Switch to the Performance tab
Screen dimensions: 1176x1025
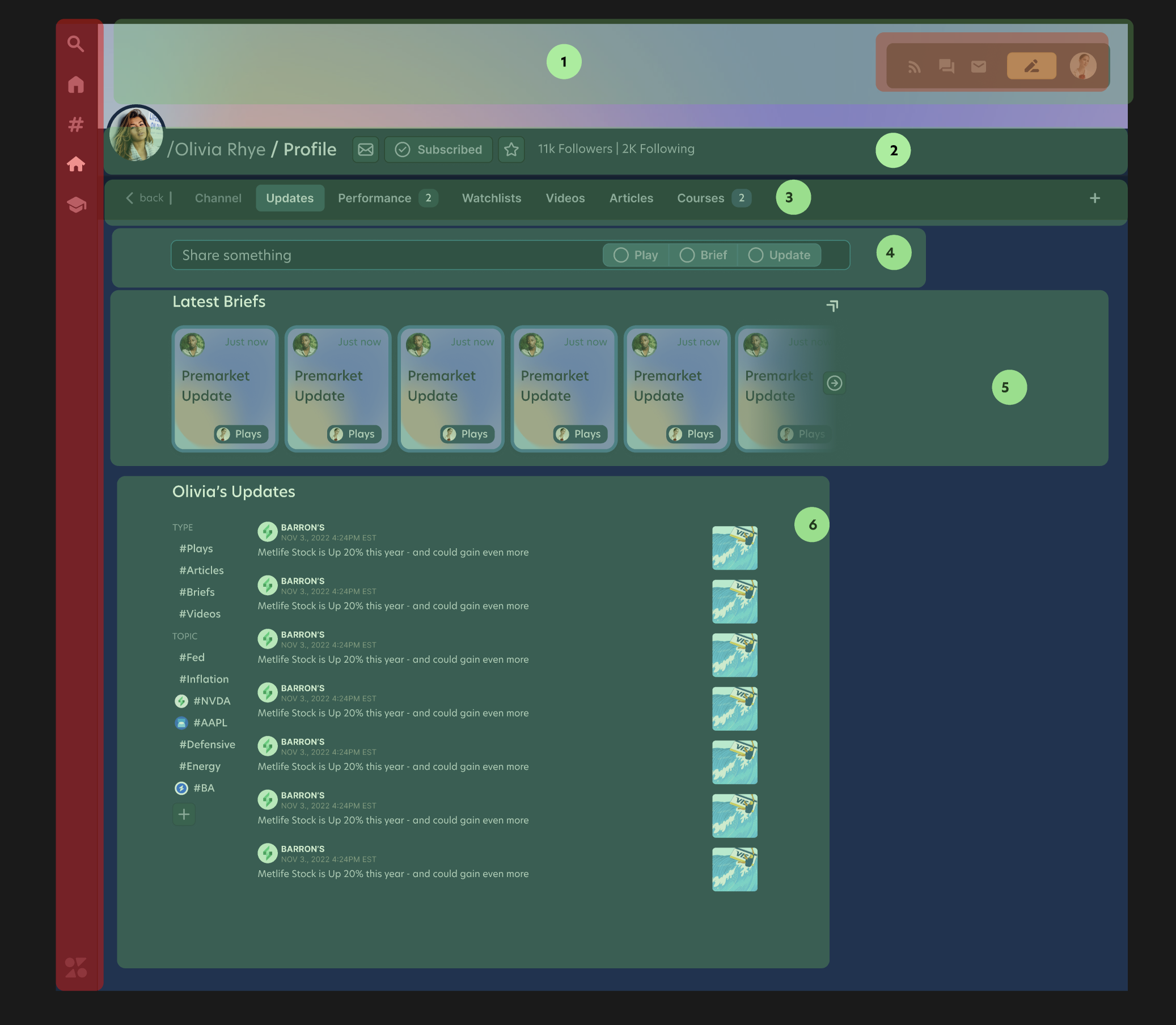pyautogui.click(x=374, y=198)
